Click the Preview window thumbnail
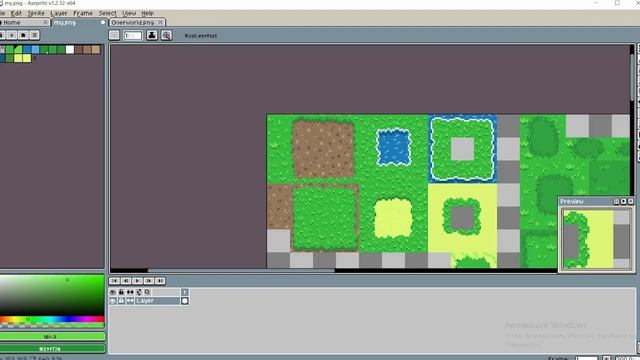The image size is (640, 360). 596,238
